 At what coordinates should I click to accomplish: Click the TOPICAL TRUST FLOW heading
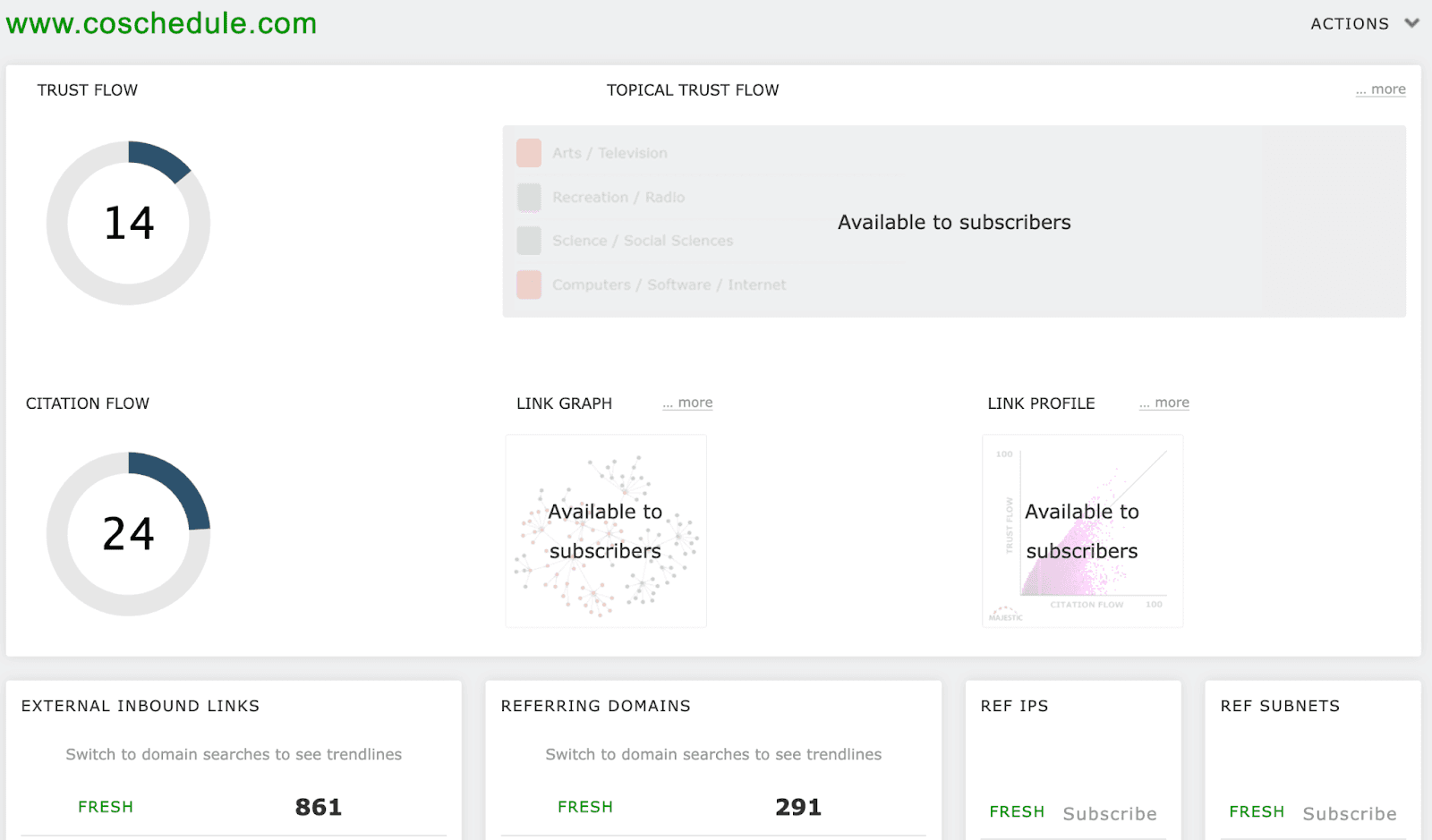693,90
